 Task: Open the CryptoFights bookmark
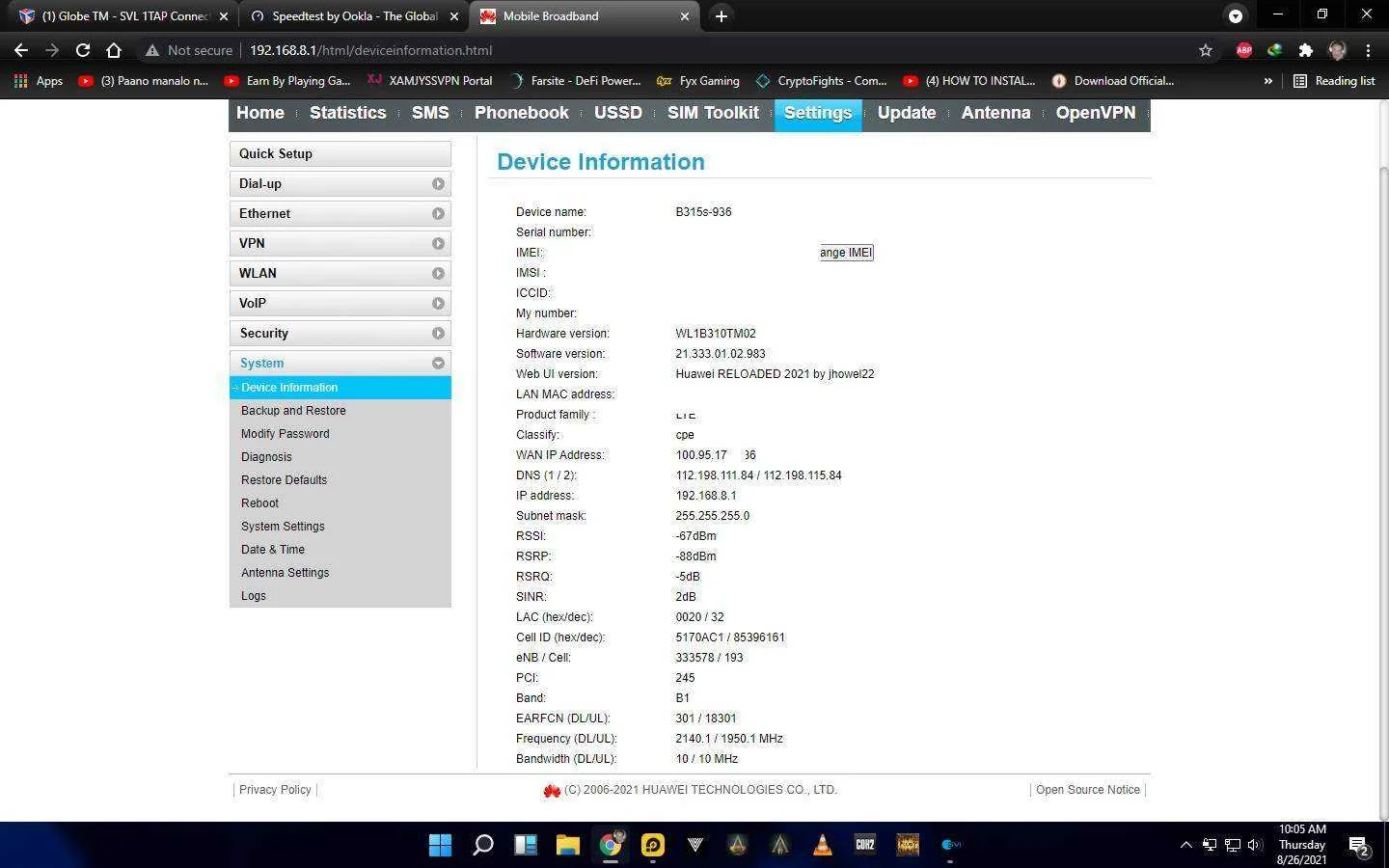click(822, 81)
